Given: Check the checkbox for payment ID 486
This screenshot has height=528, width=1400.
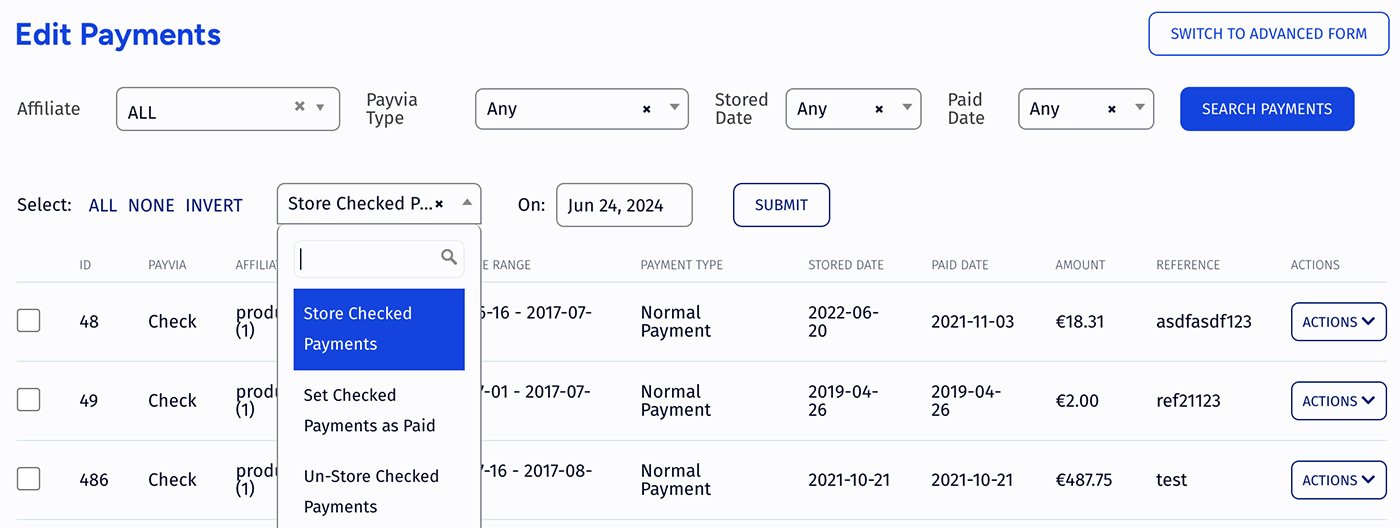Looking at the screenshot, I should click(29, 479).
